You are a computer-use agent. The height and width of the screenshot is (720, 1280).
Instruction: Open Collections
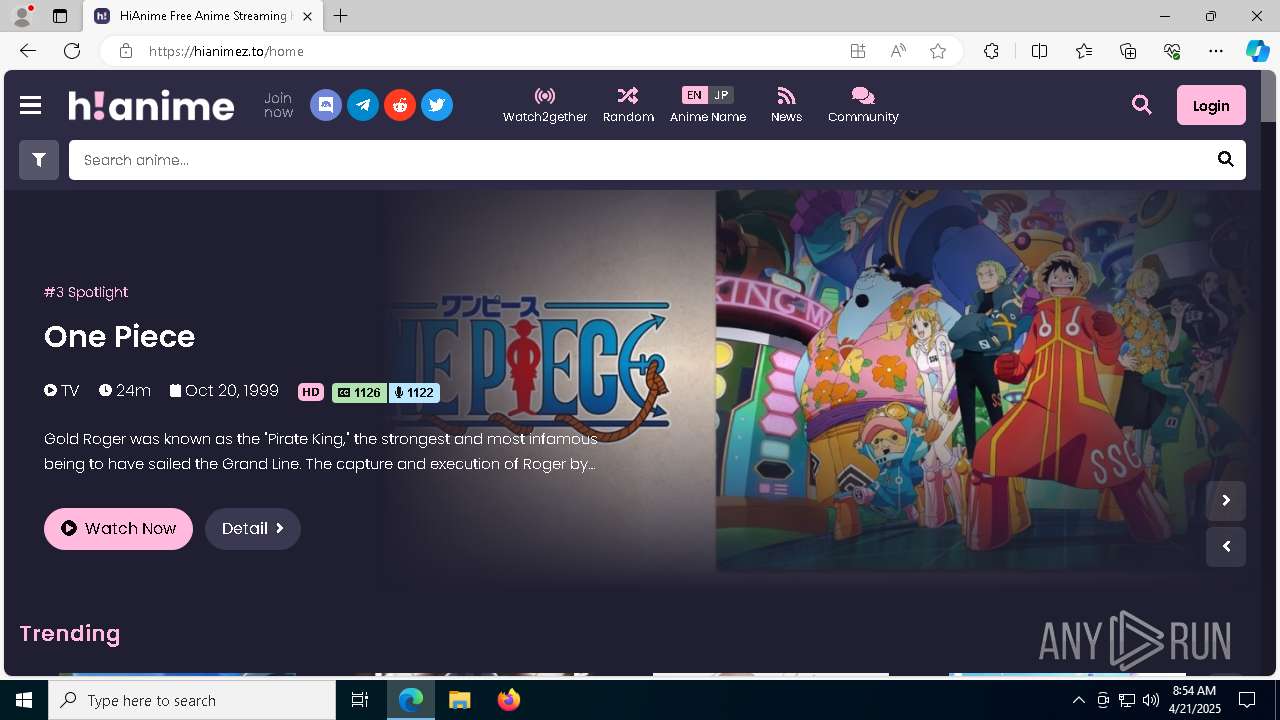click(x=1128, y=51)
